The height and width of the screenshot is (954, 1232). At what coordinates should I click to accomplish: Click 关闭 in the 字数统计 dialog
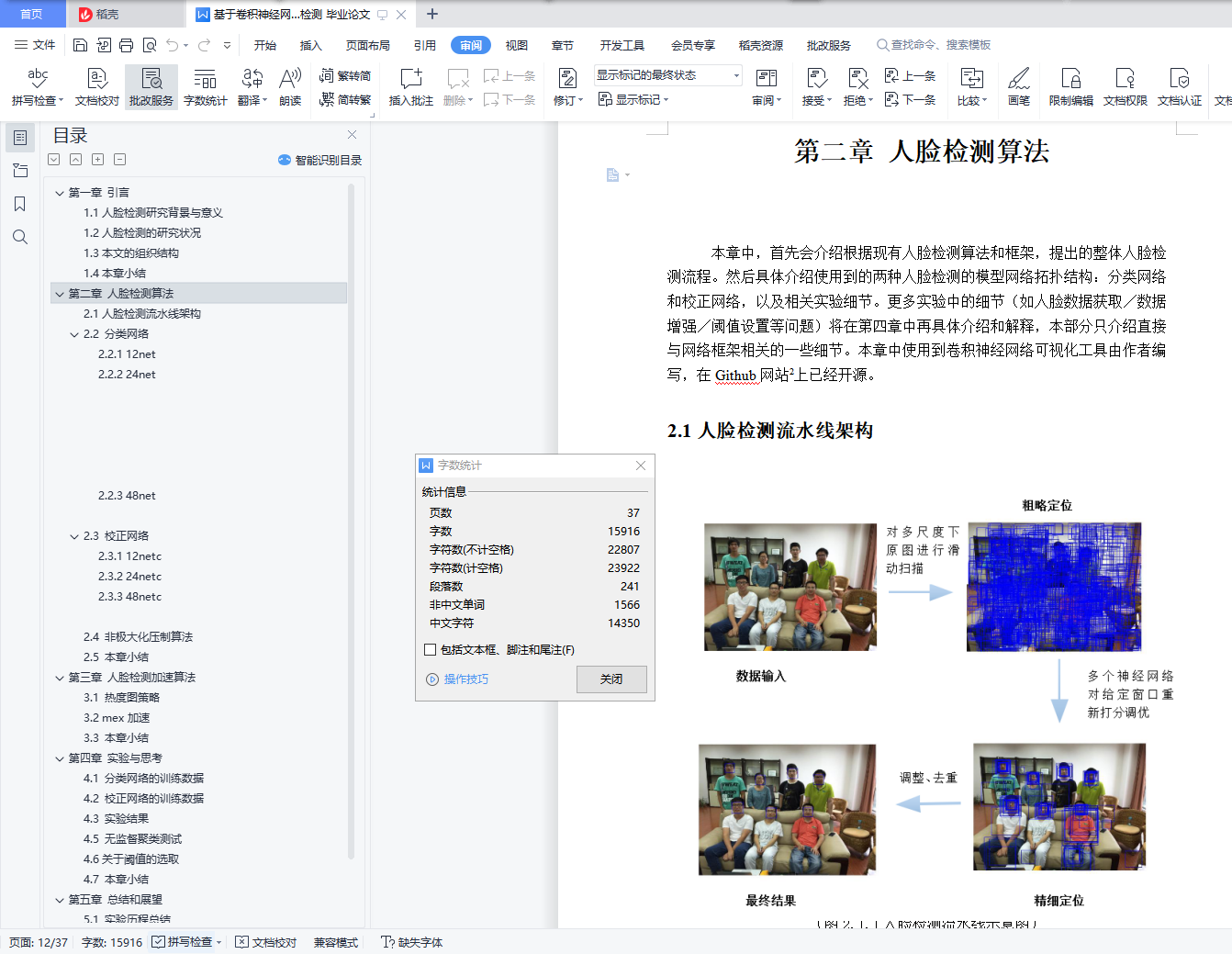point(611,679)
